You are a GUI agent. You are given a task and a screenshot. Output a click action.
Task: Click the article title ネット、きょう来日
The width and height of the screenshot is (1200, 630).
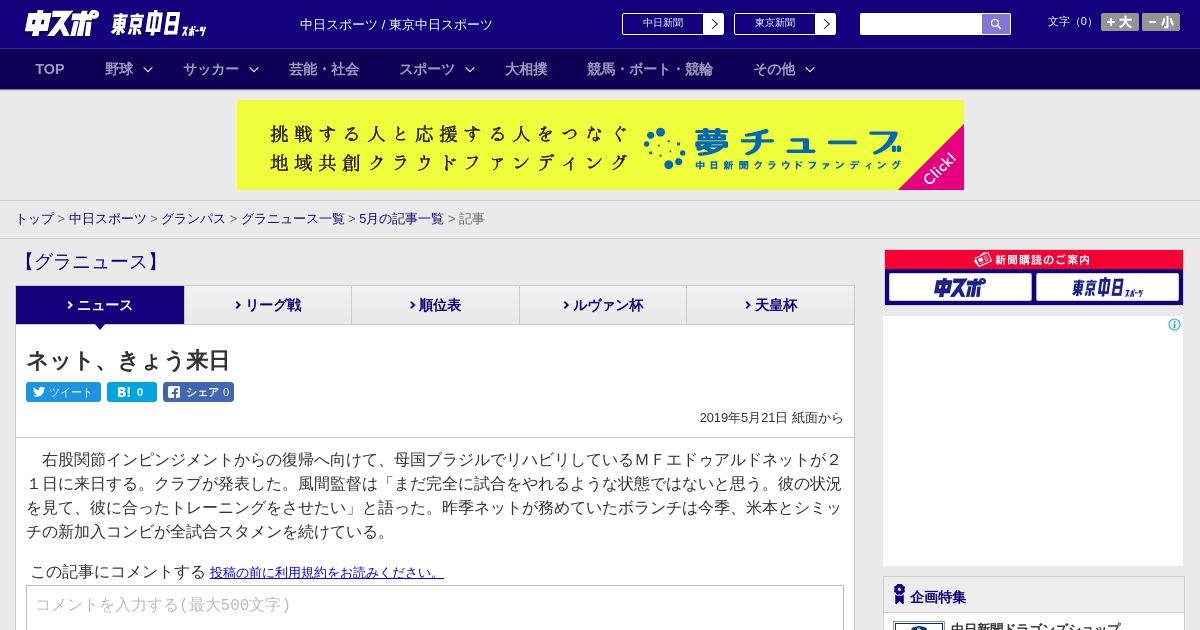pyautogui.click(x=128, y=360)
